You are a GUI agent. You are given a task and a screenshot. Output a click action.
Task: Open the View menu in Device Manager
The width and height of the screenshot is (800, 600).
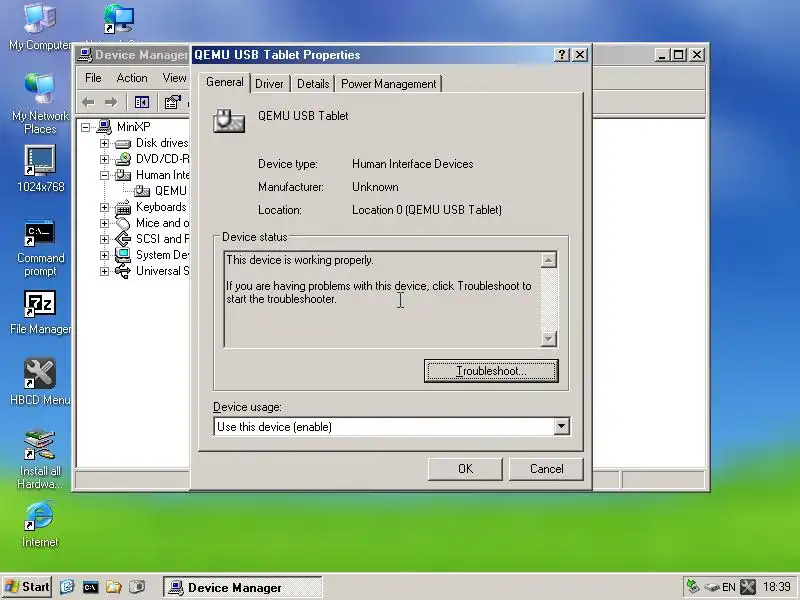click(174, 78)
